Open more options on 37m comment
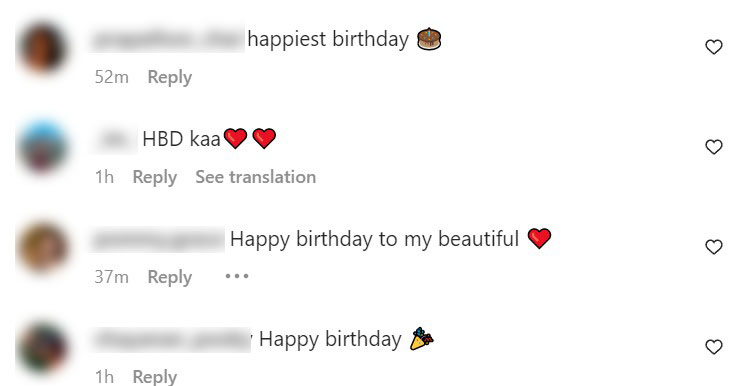Screen dimensions: 739x386 (x=237, y=276)
